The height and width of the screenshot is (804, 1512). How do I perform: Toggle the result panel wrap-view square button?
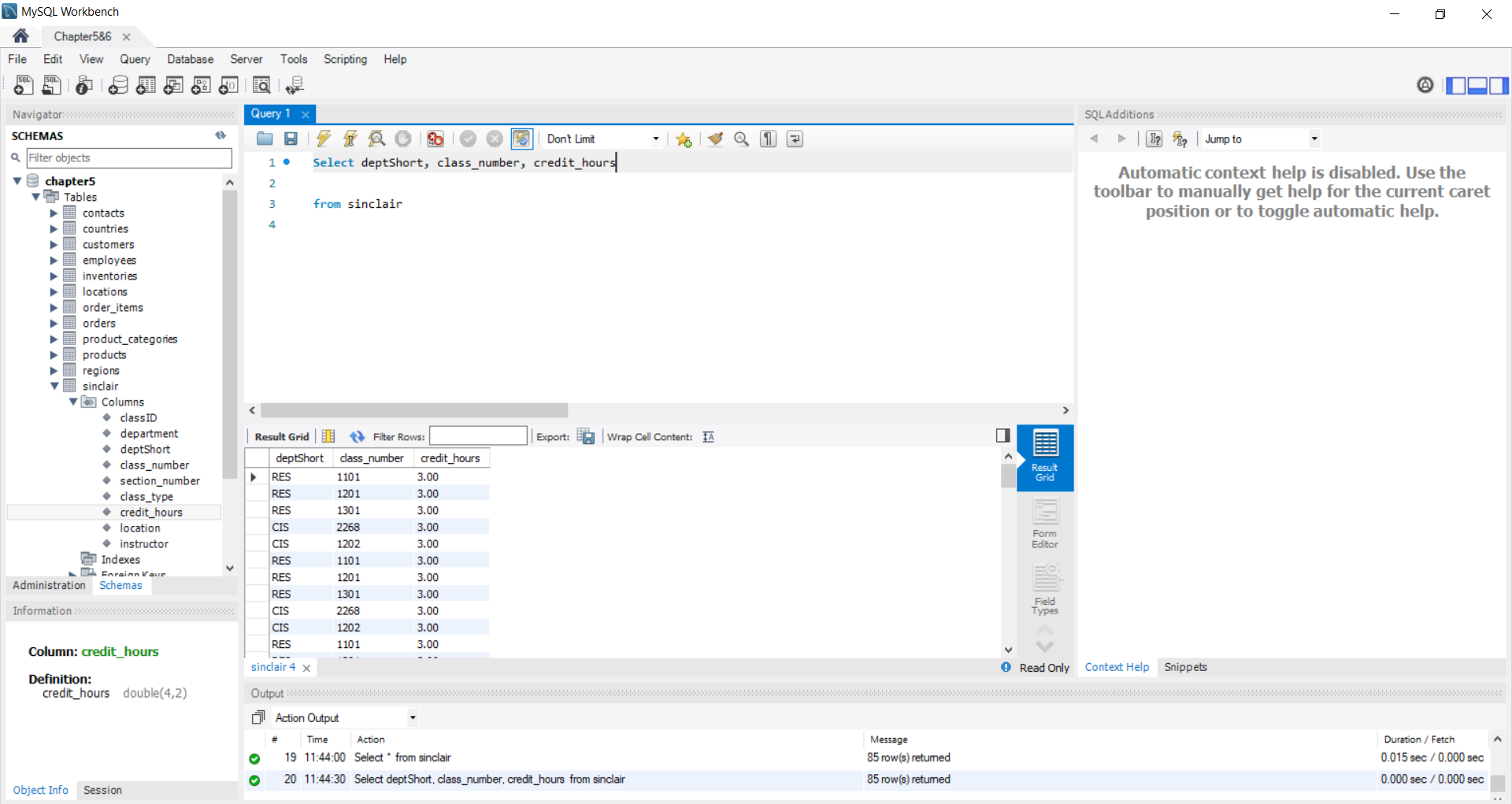(1002, 435)
